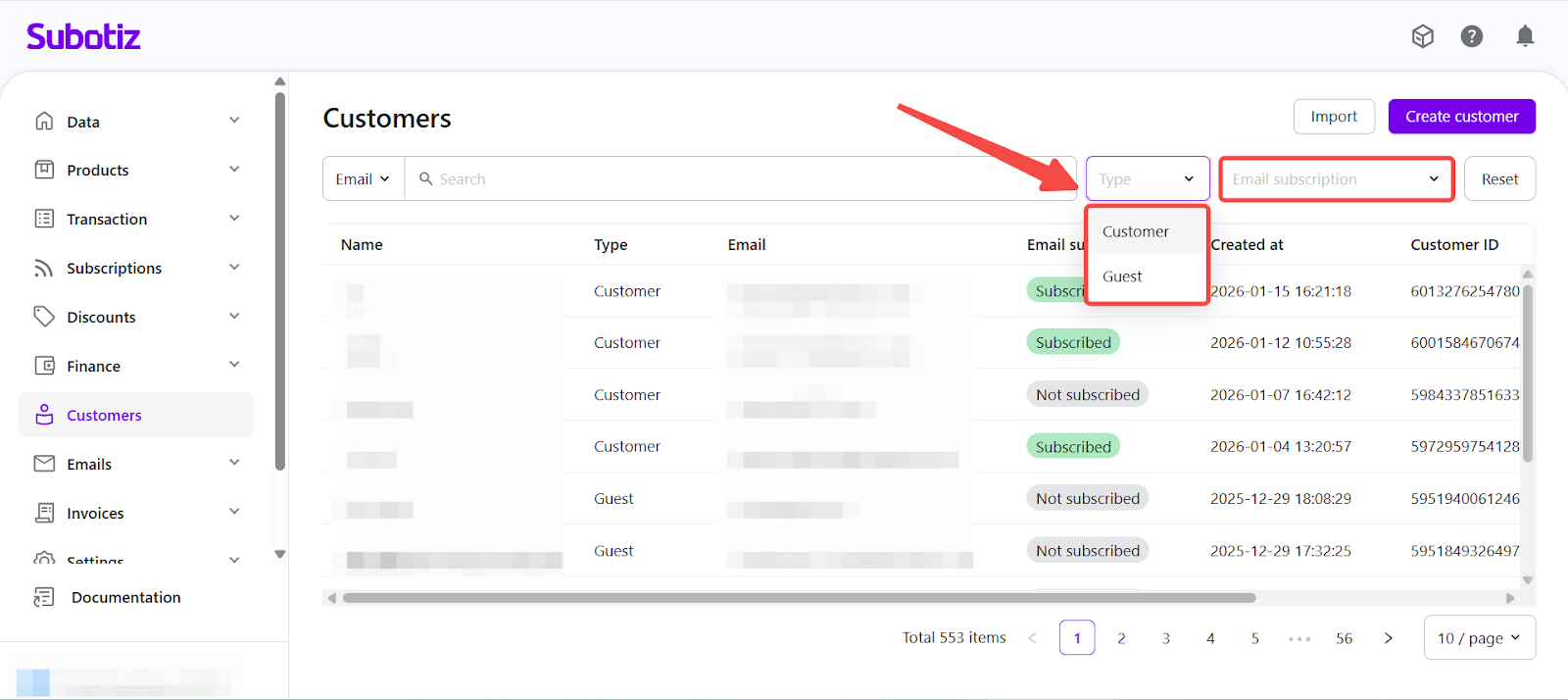Click the Create customer button
This screenshot has height=700, width=1568.
coord(1461,117)
